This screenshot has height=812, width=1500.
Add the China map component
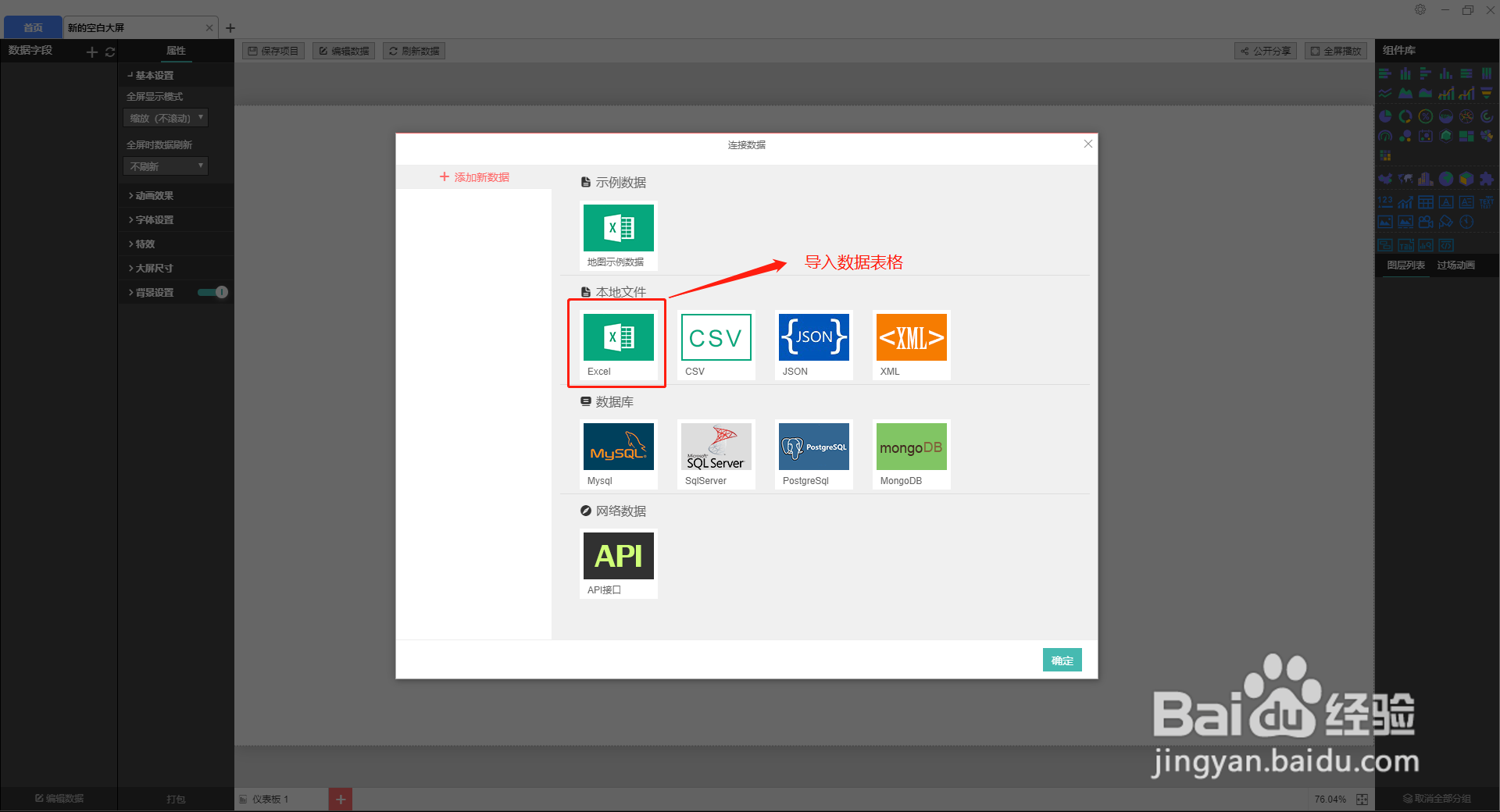1385,179
